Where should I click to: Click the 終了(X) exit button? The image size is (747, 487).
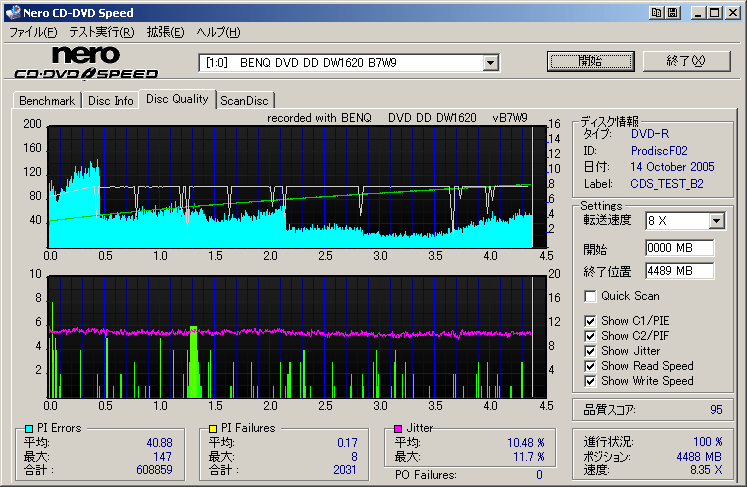[686, 61]
